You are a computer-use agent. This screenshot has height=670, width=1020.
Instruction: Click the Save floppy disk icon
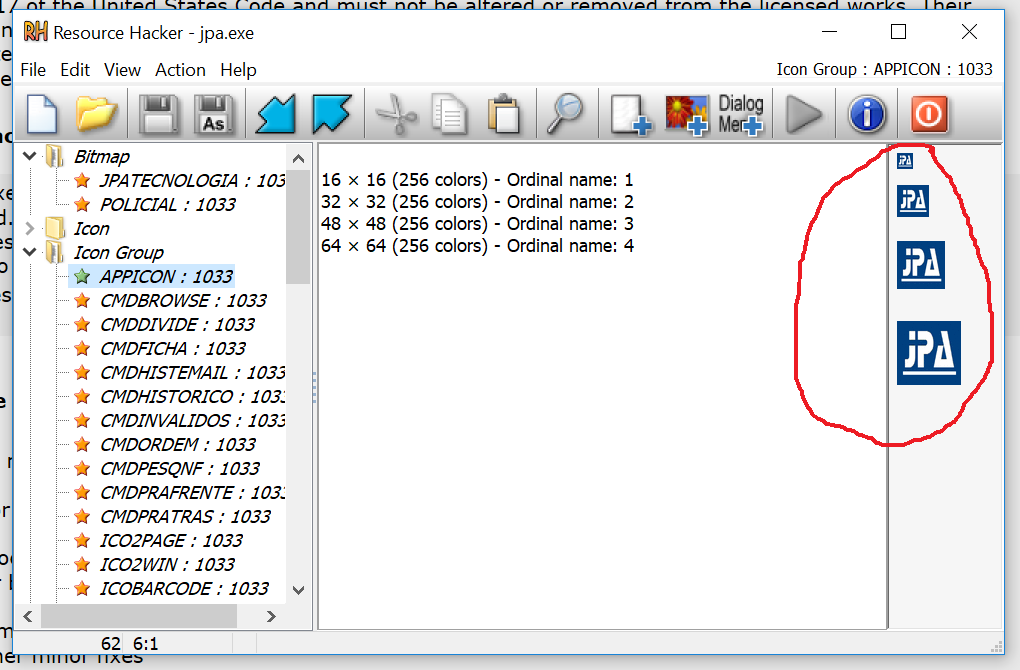(159, 114)
